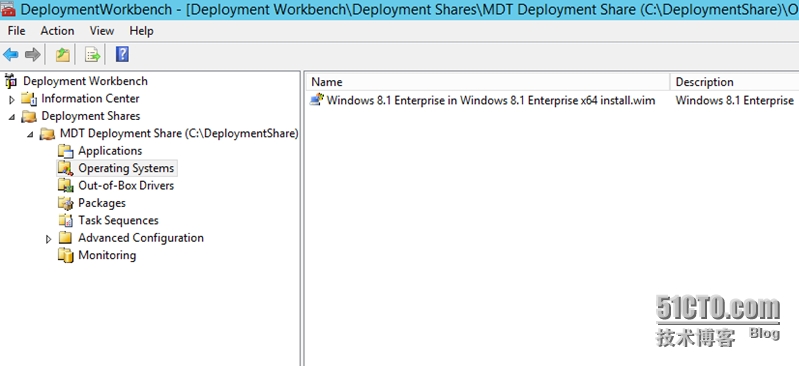Click the Monitoring folder icon
Image resolution: width=799 pixels, height=366 pixels.
click(x=66, y=255)
